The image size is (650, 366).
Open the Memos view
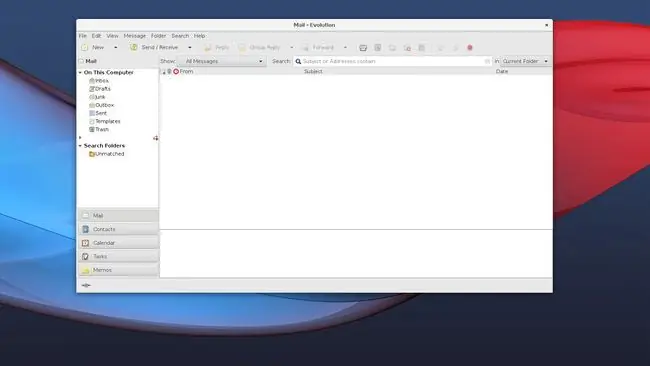[x=118, y=270]
